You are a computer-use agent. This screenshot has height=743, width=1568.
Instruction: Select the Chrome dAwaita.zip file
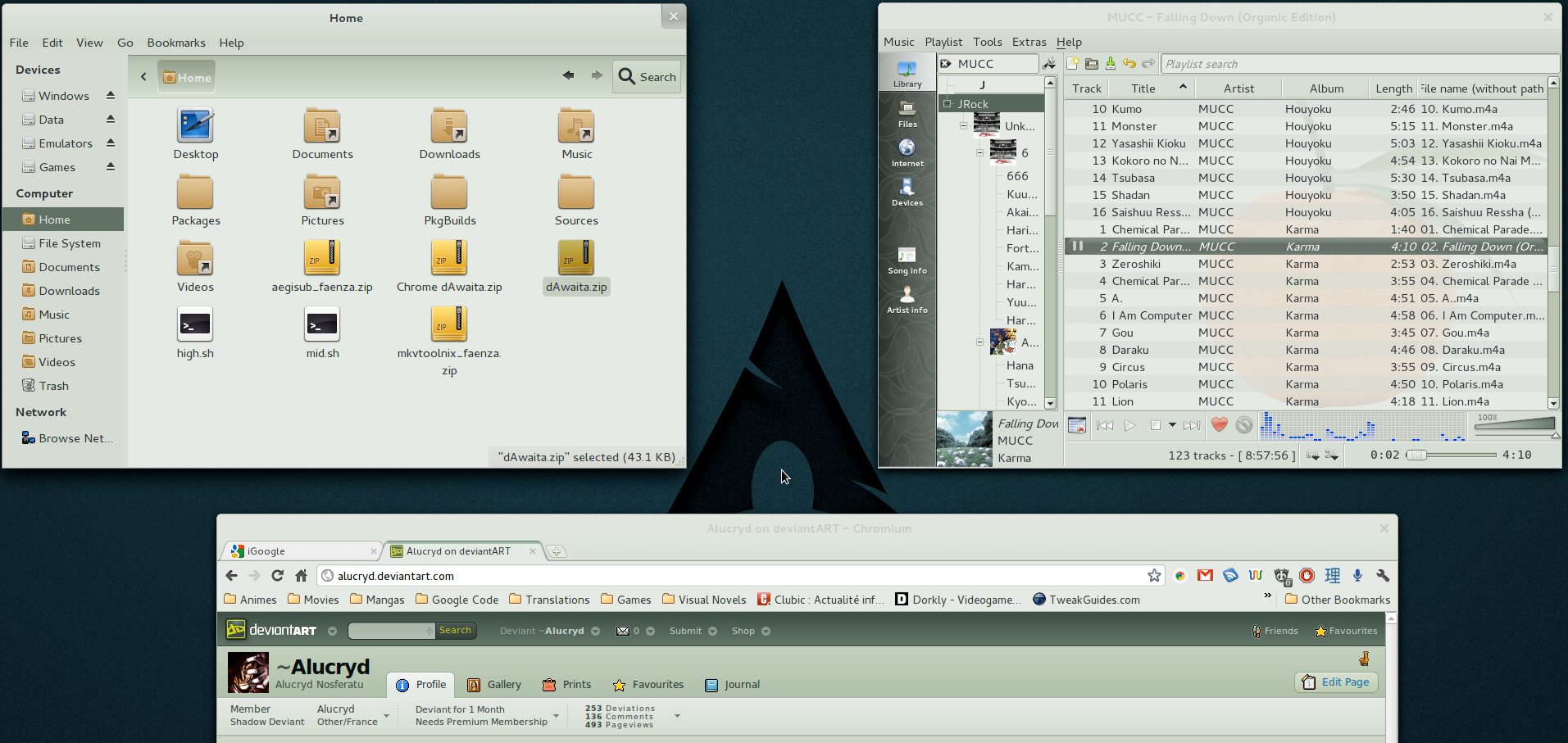click(x=449, y=267)
